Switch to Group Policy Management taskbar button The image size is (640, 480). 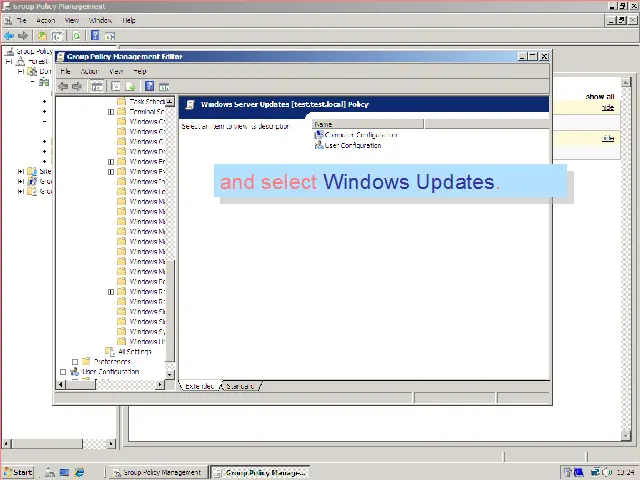158,472
